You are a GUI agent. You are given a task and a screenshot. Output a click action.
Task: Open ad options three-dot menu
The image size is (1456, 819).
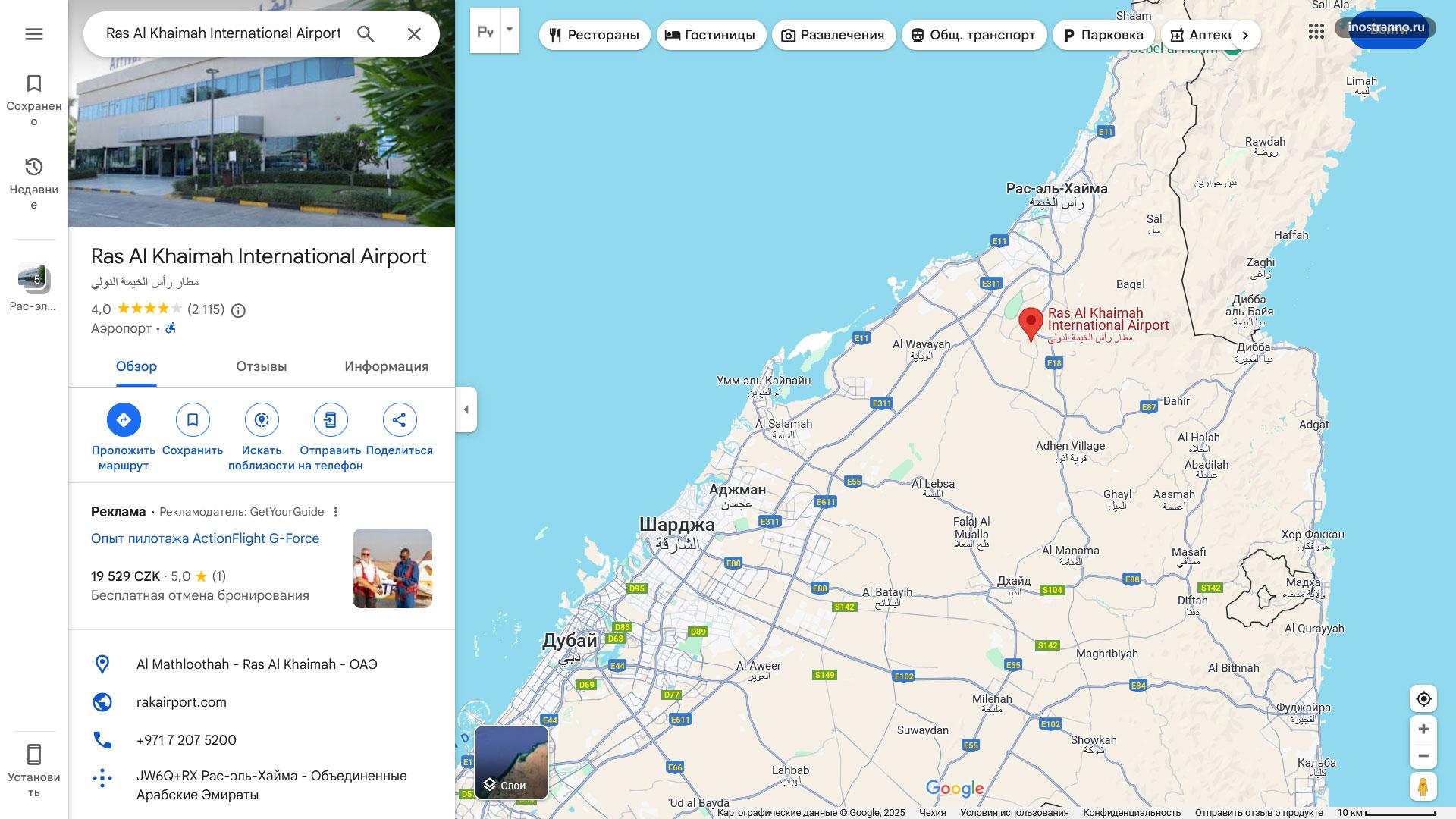pos(336,512)
